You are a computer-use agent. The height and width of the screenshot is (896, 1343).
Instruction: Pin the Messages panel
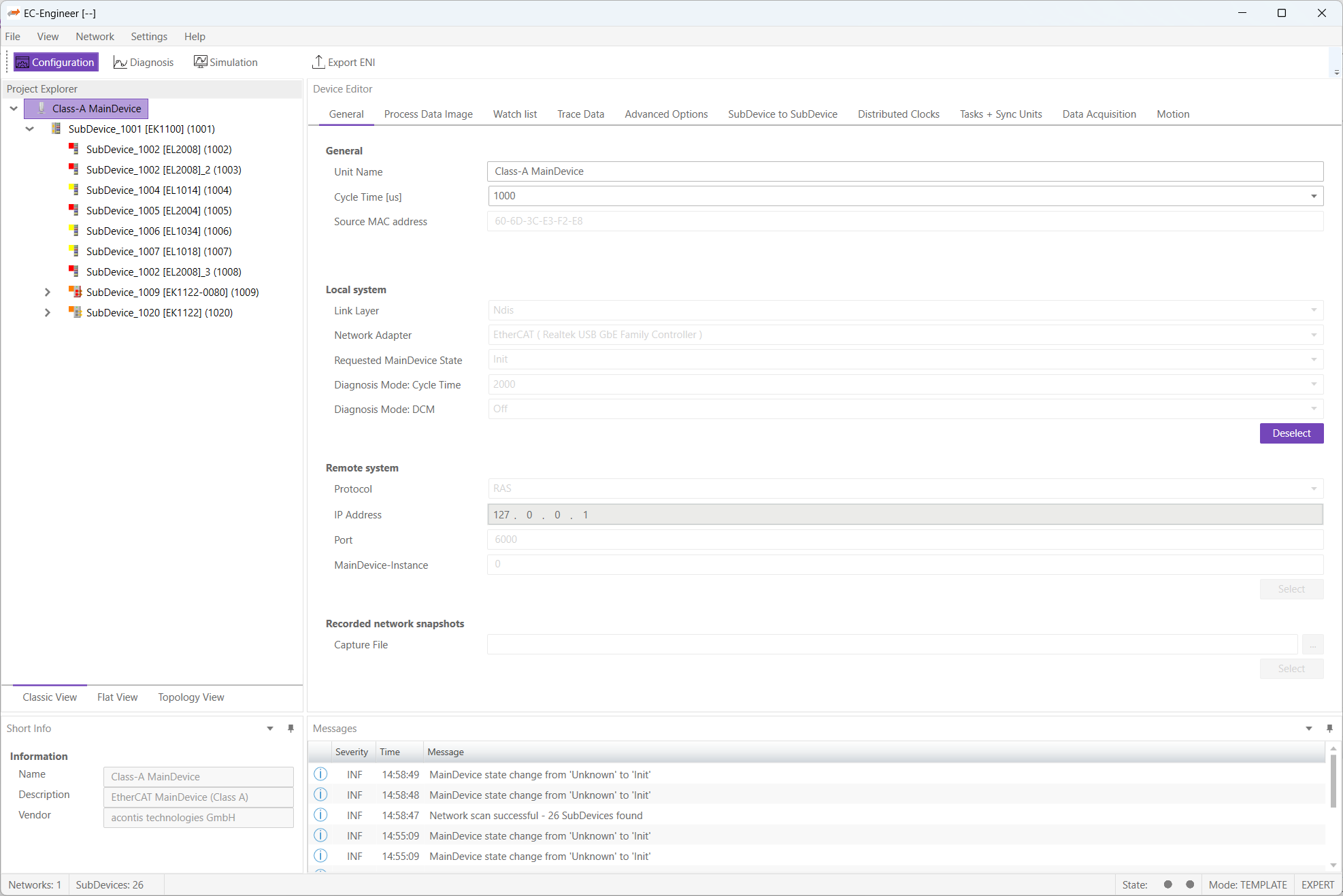[x=1329, y=728]
